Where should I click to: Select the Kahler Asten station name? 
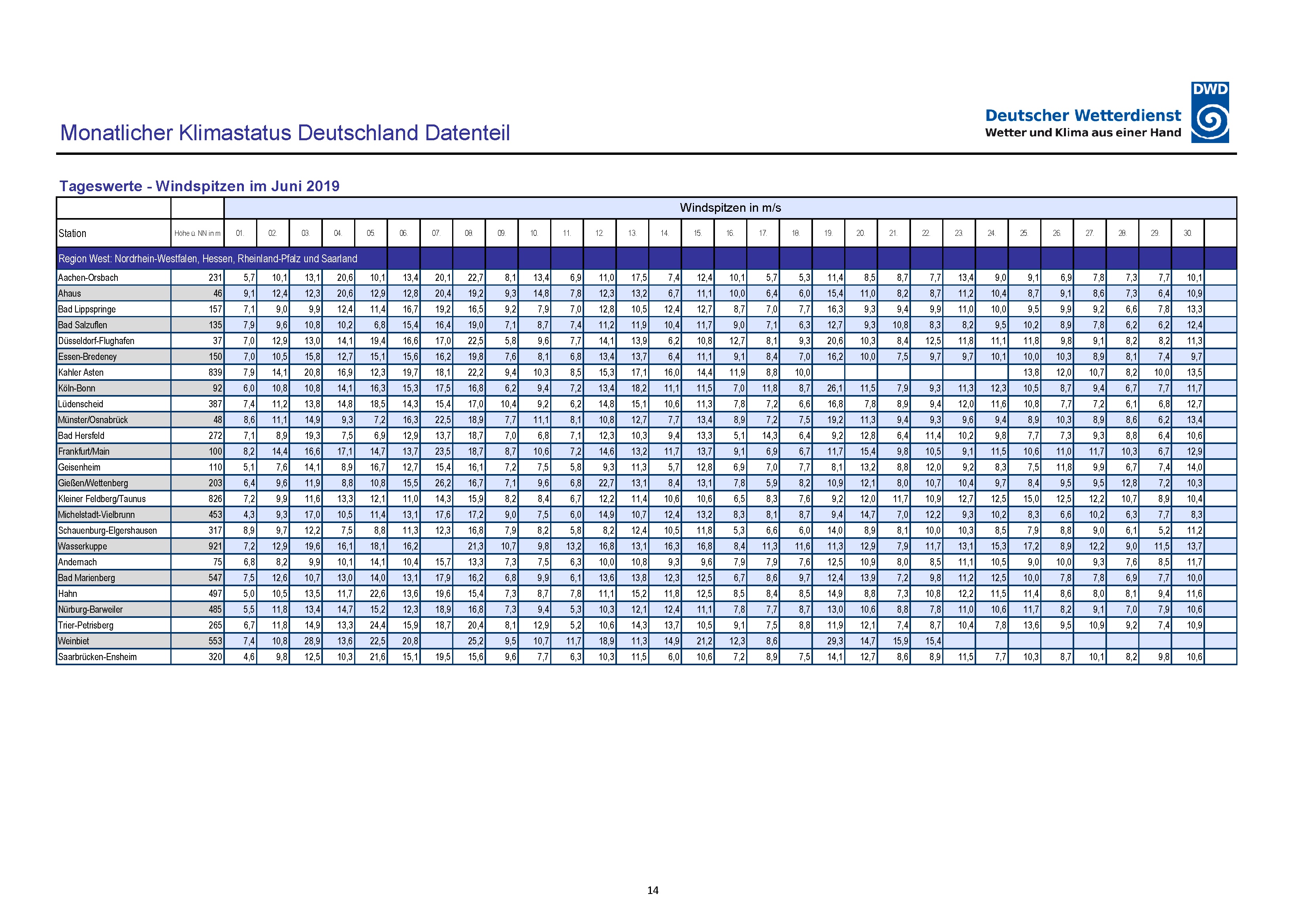(81, 373)
